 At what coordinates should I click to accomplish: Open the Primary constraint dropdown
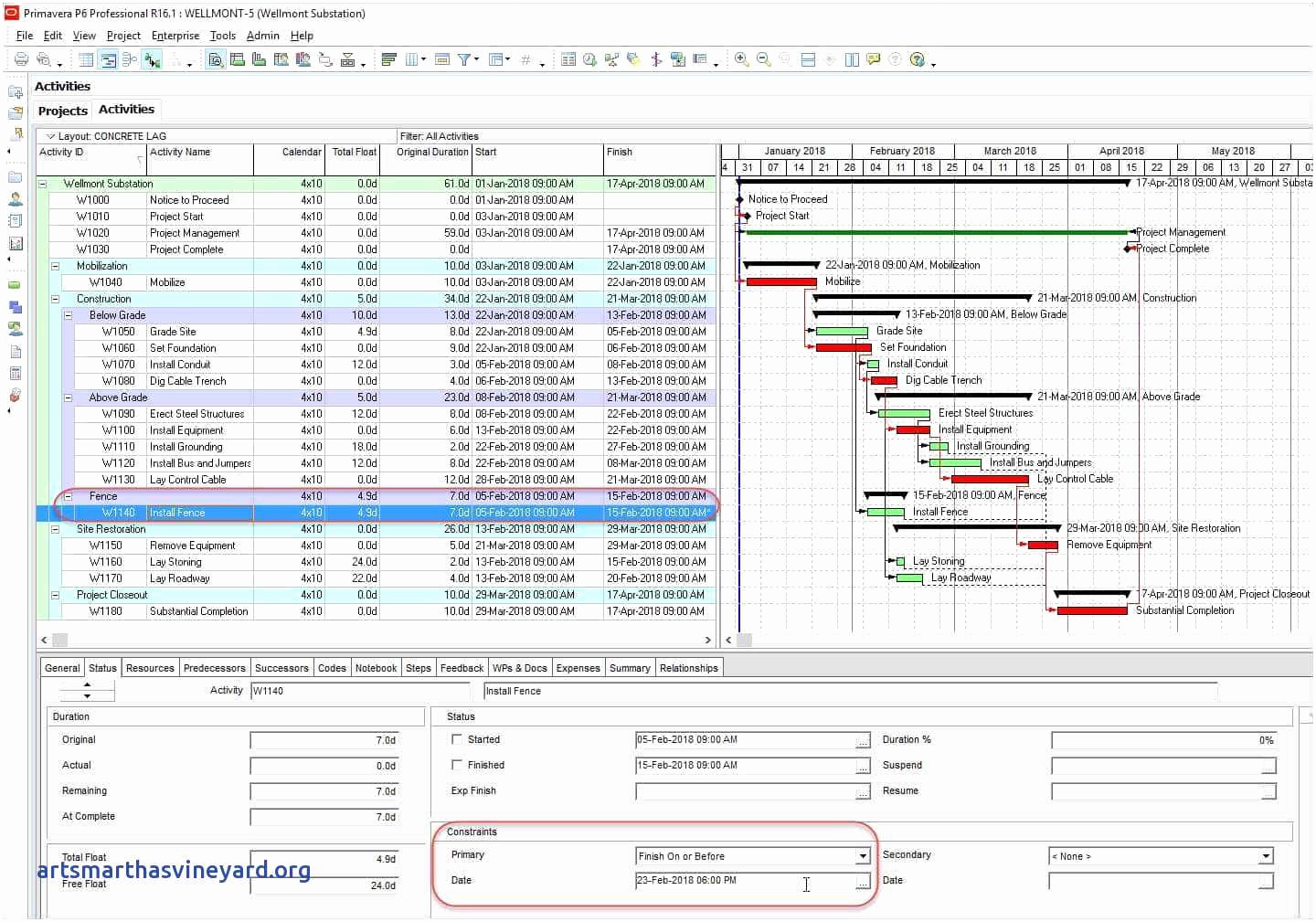[x=862, y=856]
